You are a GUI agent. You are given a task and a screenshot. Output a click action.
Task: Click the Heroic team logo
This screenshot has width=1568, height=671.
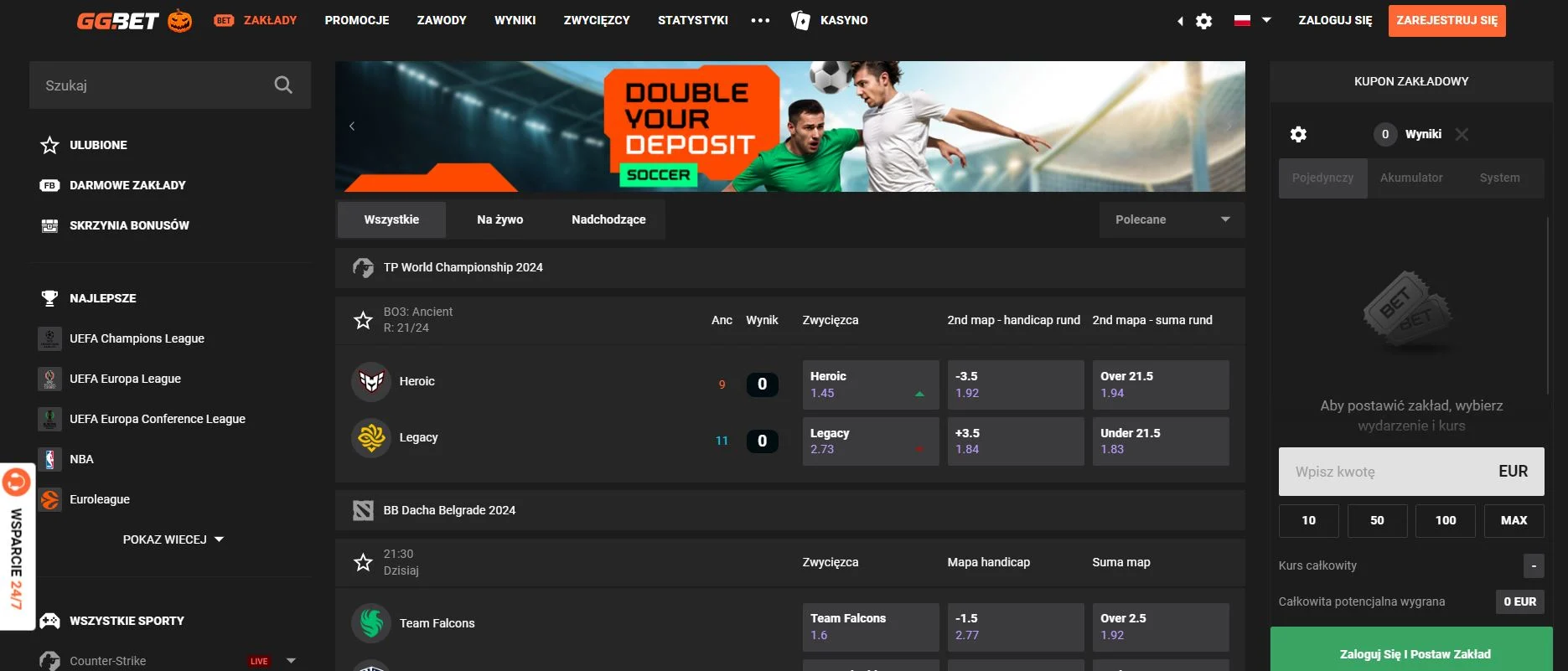pyautogui.click(x=371, y=381)
